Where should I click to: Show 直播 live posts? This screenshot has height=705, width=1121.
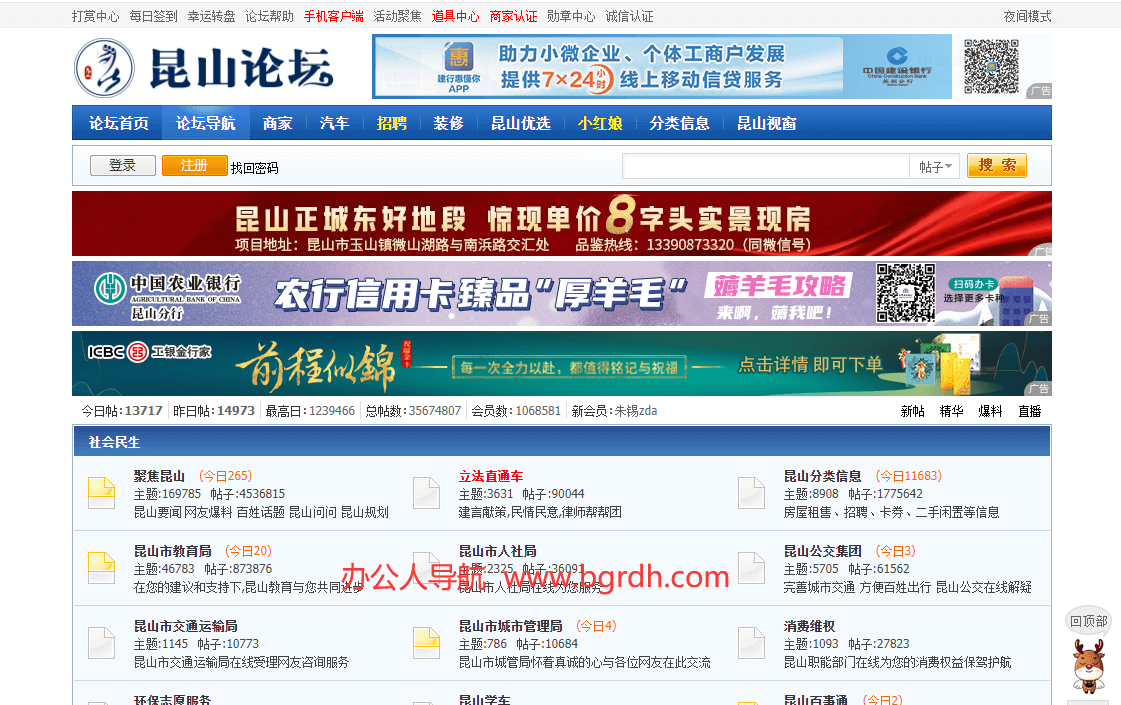[1029, 411]
